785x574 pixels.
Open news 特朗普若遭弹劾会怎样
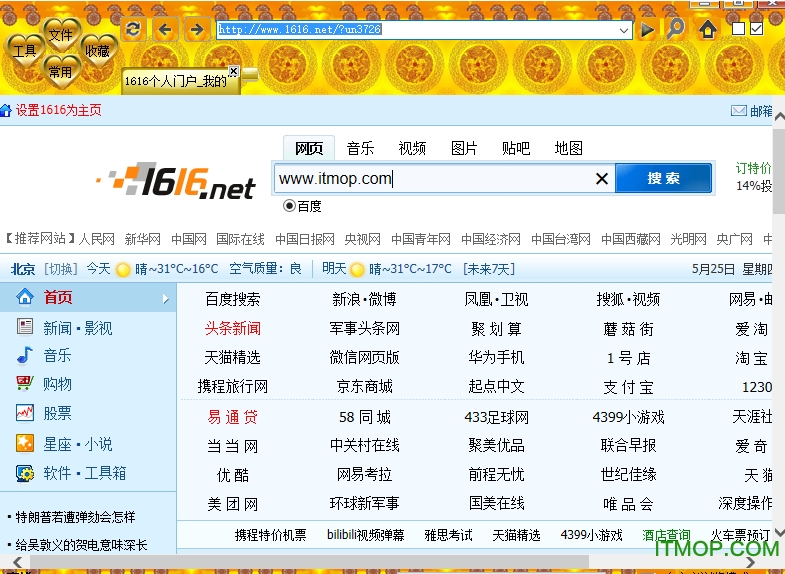75,516
